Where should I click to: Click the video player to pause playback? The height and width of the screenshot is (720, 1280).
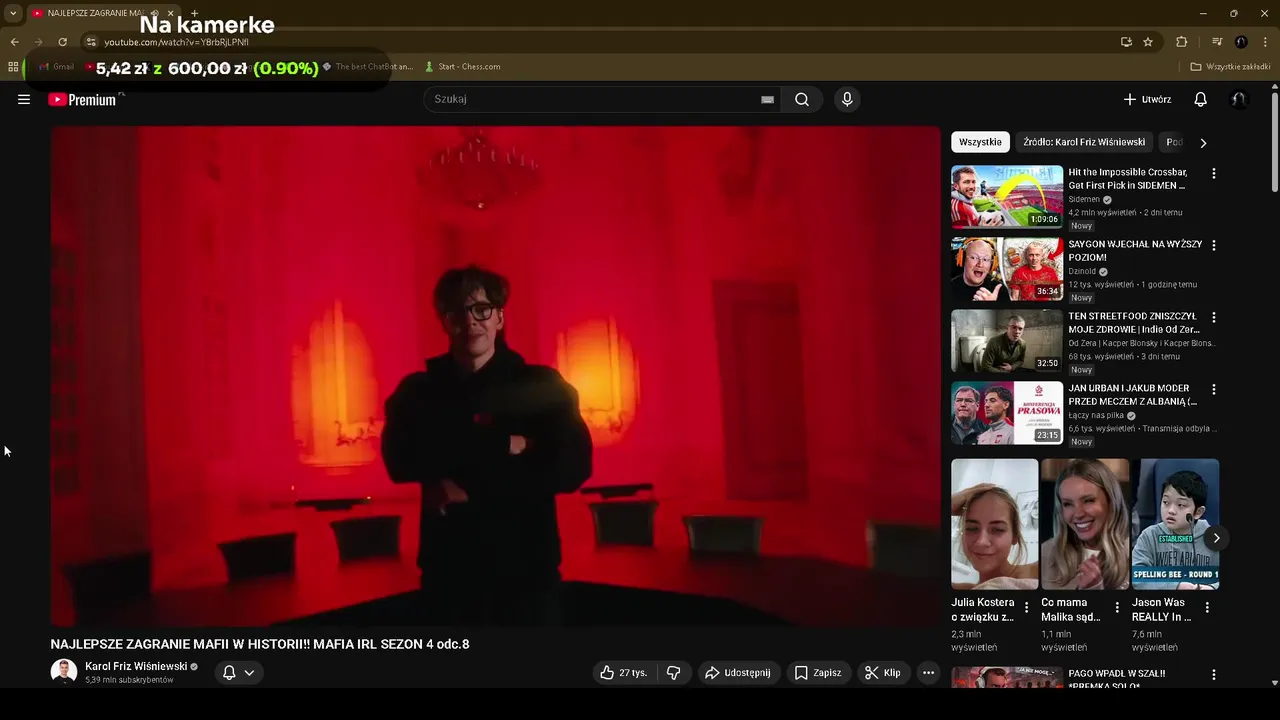tap(495, 376)
